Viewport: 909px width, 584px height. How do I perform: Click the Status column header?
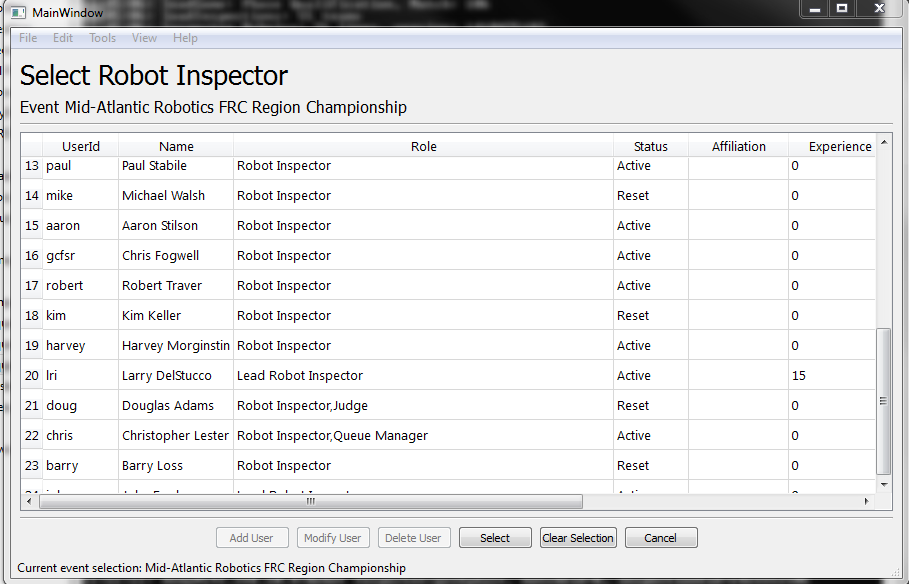(651, 147)
